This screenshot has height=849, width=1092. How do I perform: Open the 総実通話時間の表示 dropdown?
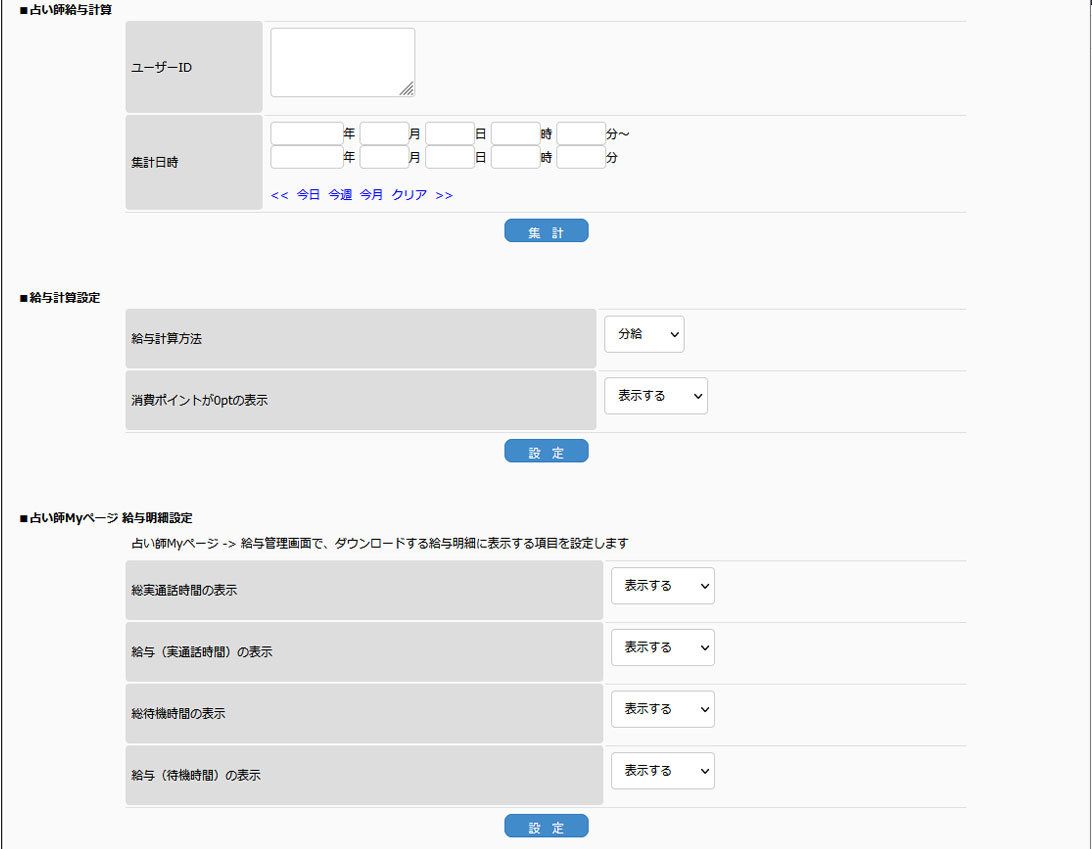tap(662, 586)
